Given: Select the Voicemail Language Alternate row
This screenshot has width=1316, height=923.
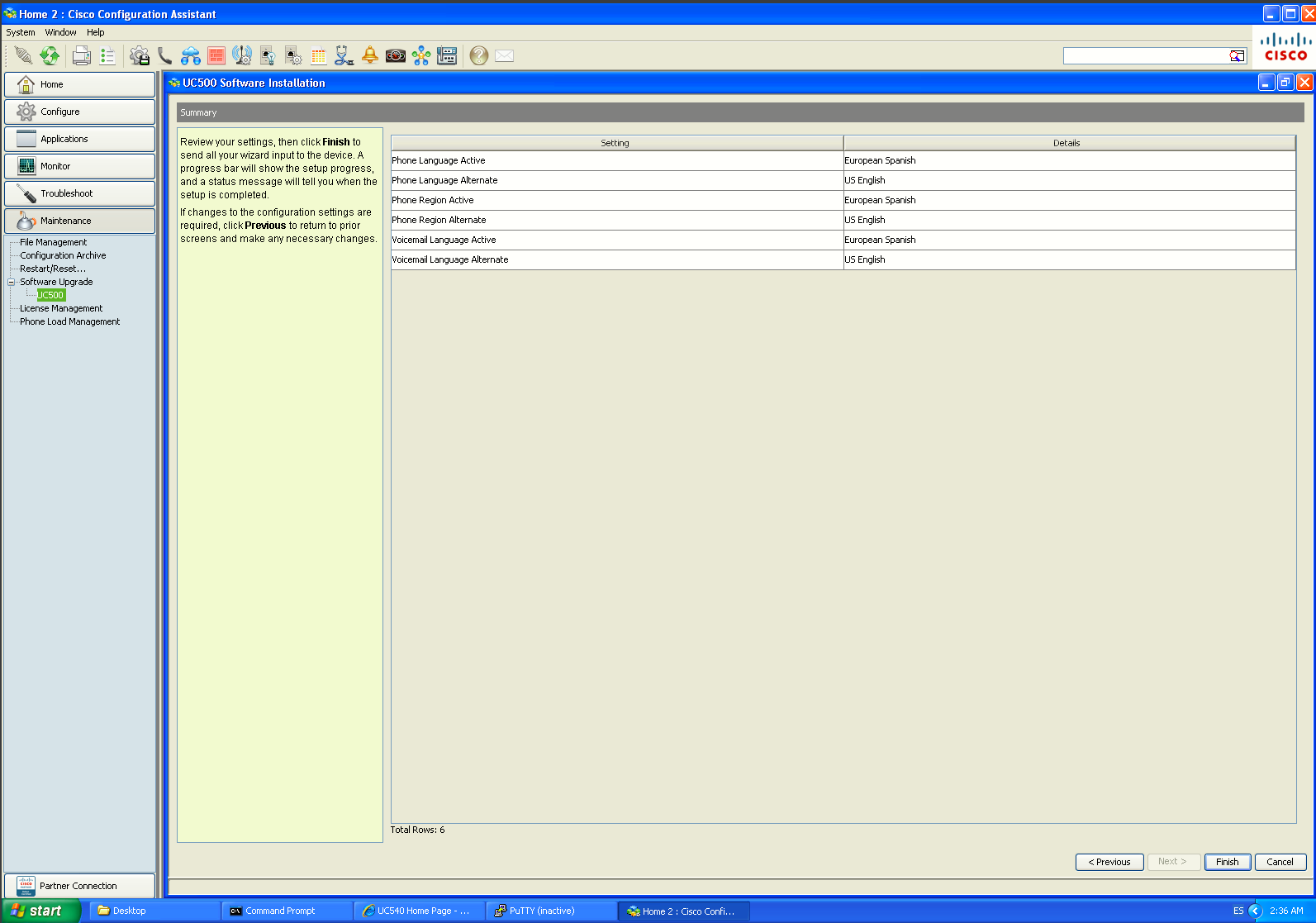Looking at the screenshot, I should click(843, 259).
